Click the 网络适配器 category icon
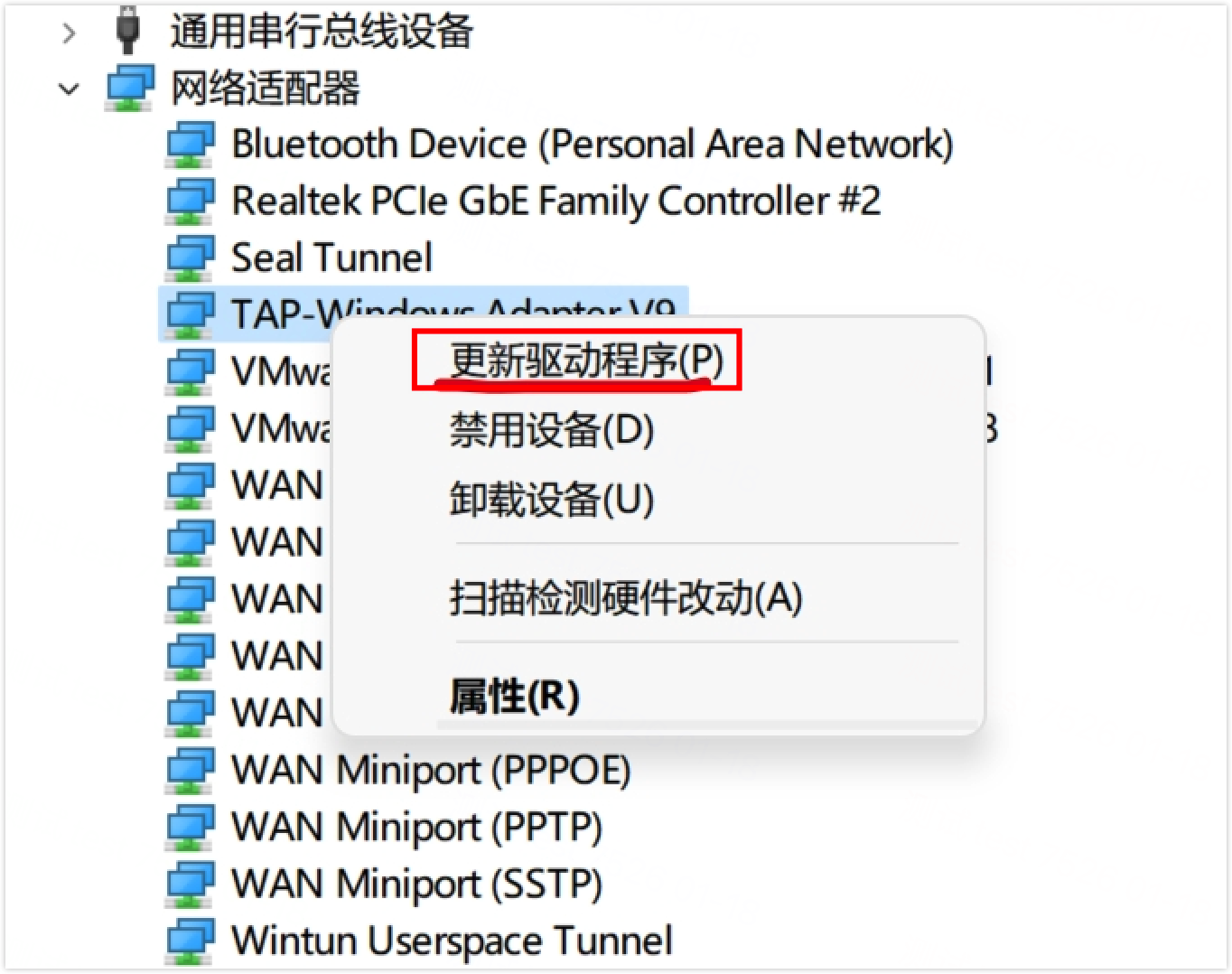The height and width of the screenshot is (974, 1232). click(x=130, y=89)
